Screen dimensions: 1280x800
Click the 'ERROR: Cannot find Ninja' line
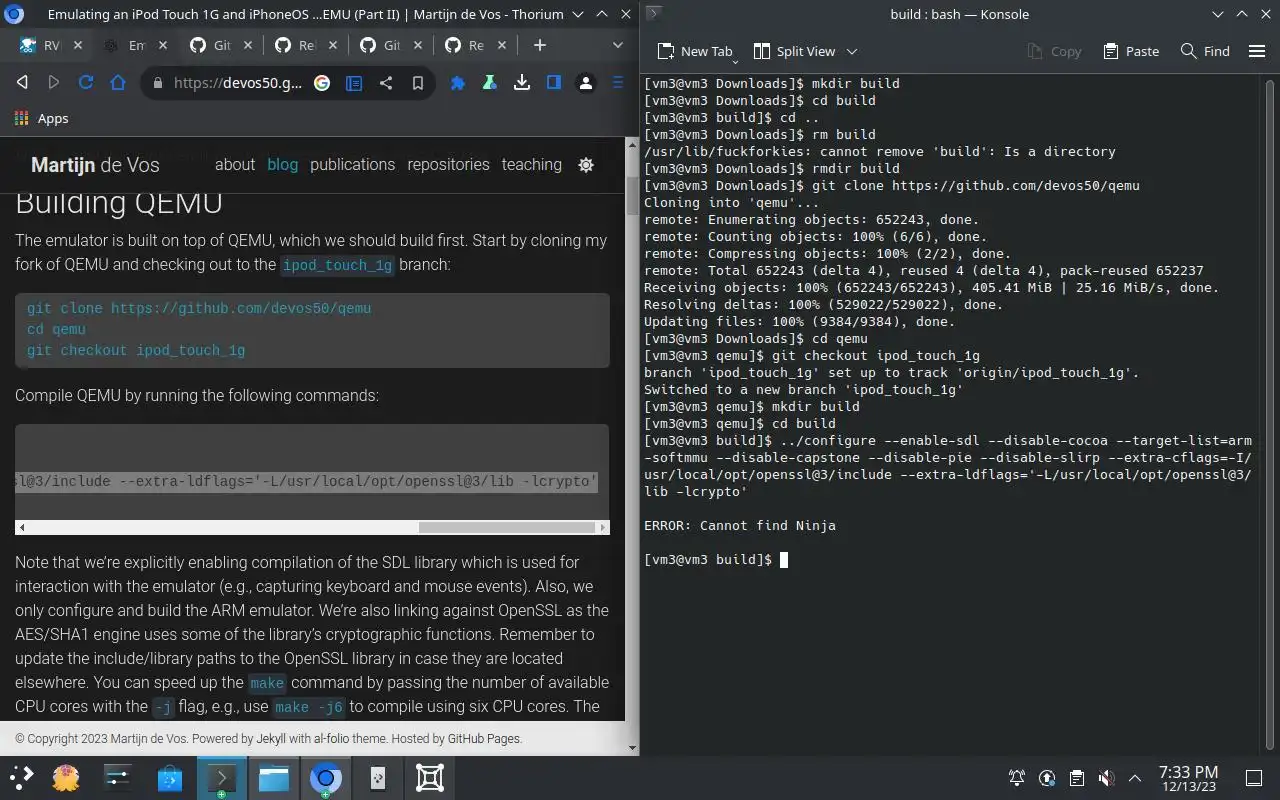pyautogui.click(x=740, y=525)
